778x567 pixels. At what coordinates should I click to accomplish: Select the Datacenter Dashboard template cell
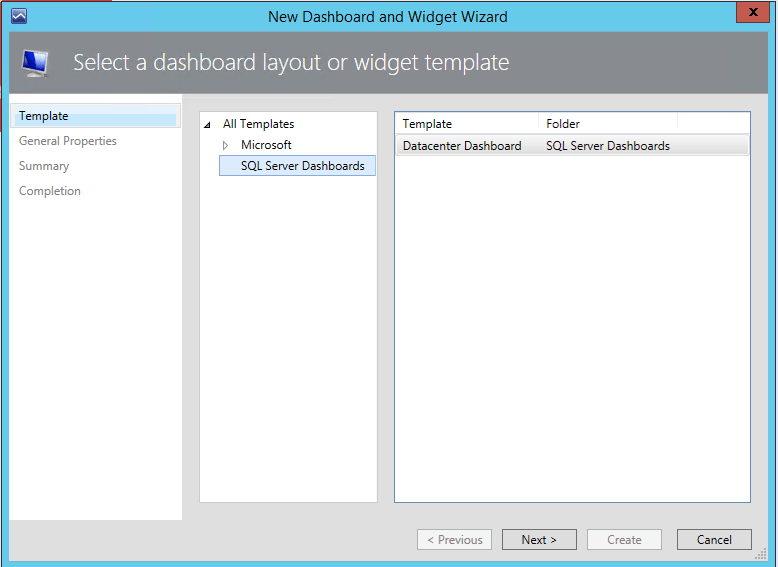462,146
